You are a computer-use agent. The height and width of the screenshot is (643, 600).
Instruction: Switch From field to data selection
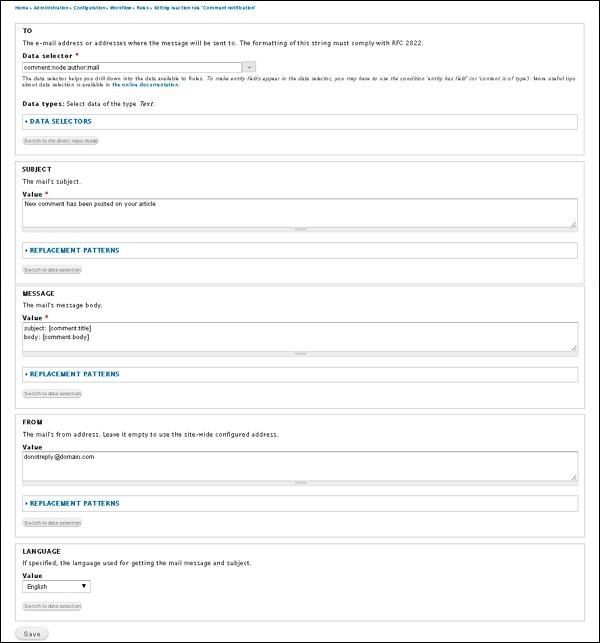coord(52,523)
